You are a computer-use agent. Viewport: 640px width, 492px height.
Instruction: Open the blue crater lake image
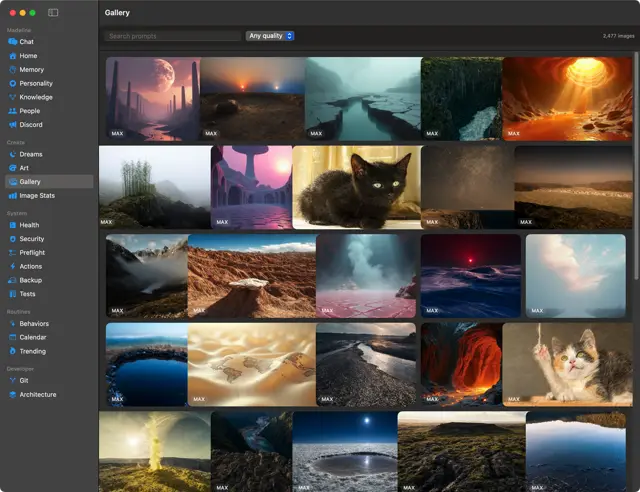tap(147, 365)
